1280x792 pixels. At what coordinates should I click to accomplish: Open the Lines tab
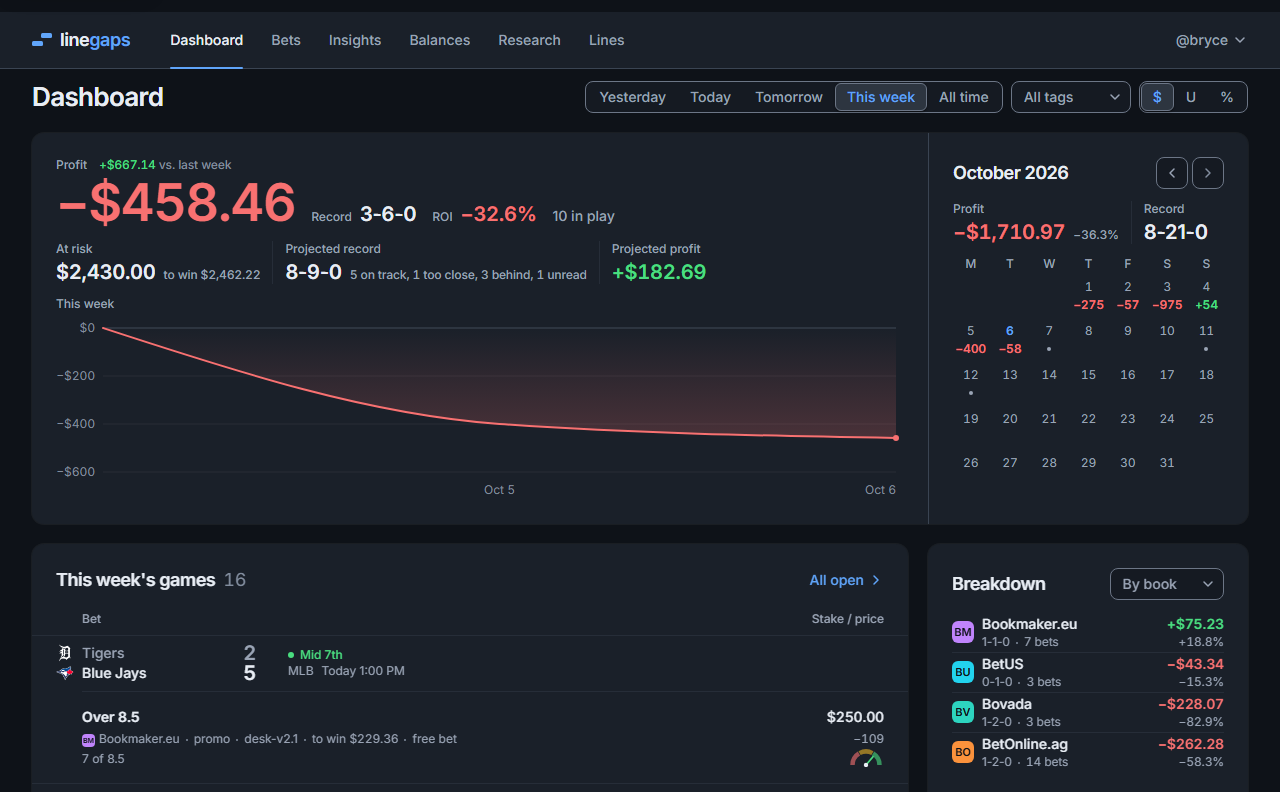607,40
